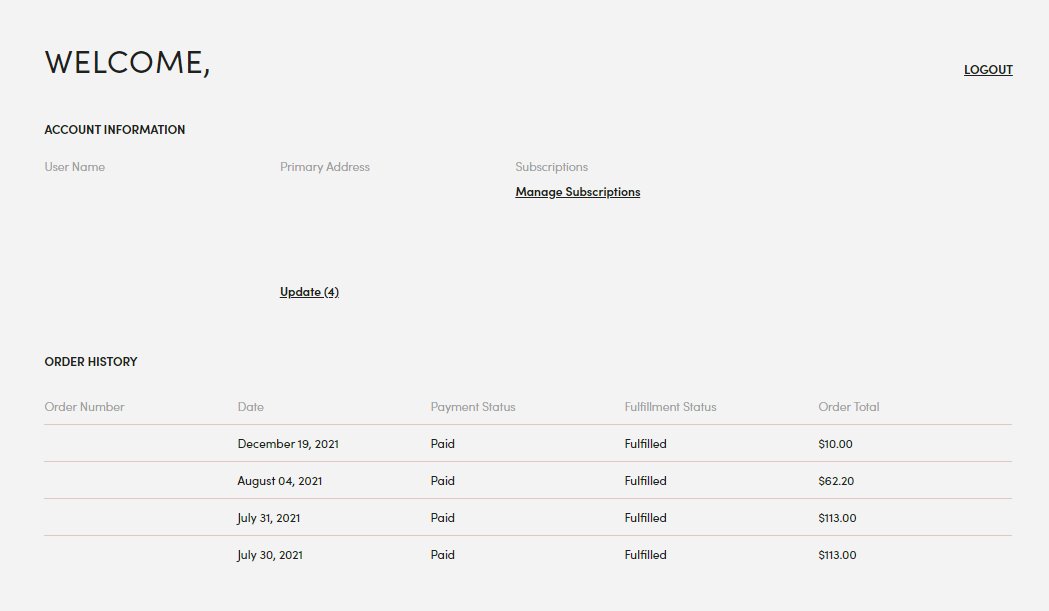Click the LOGOUT link
This screenshot has width=1049, height=611.
click(987, 70)
